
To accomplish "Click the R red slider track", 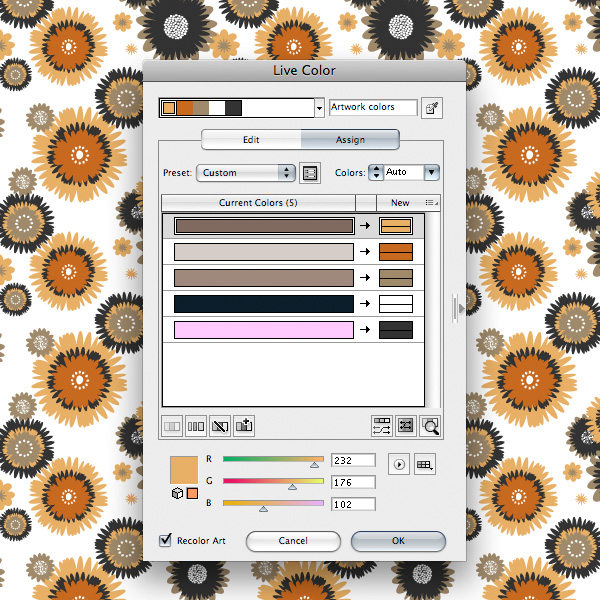I will [x=273, y=459].
